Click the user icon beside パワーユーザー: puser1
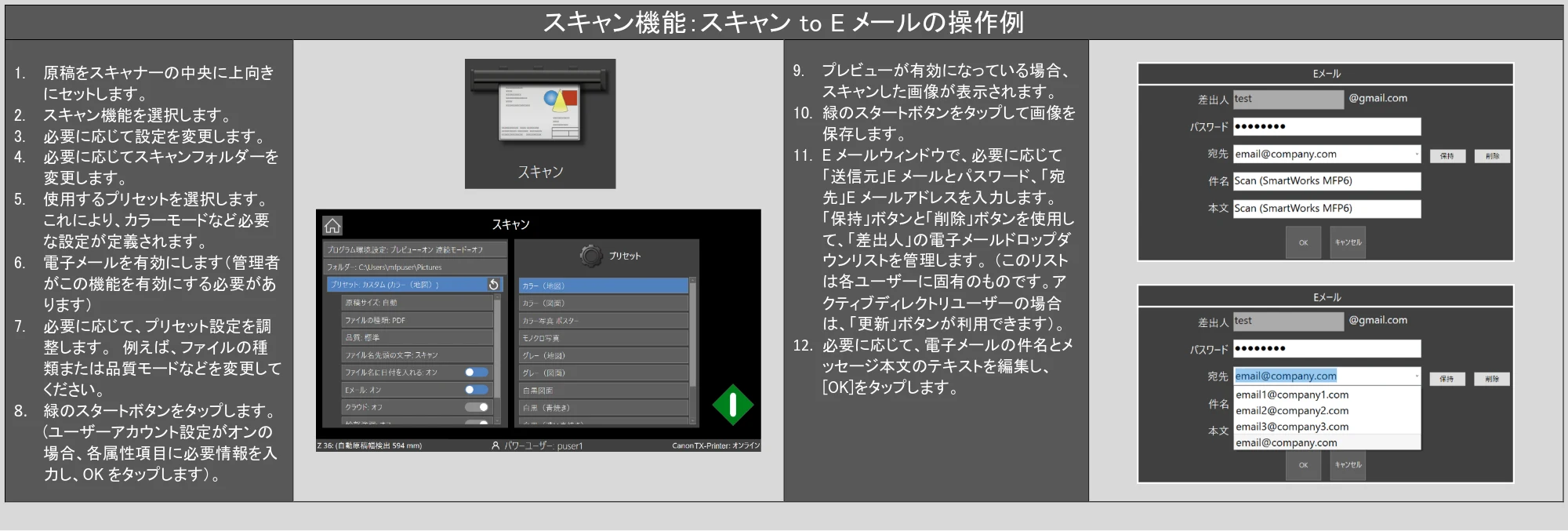This screenshot has height=531, width=1568. [x=495, y=446]
